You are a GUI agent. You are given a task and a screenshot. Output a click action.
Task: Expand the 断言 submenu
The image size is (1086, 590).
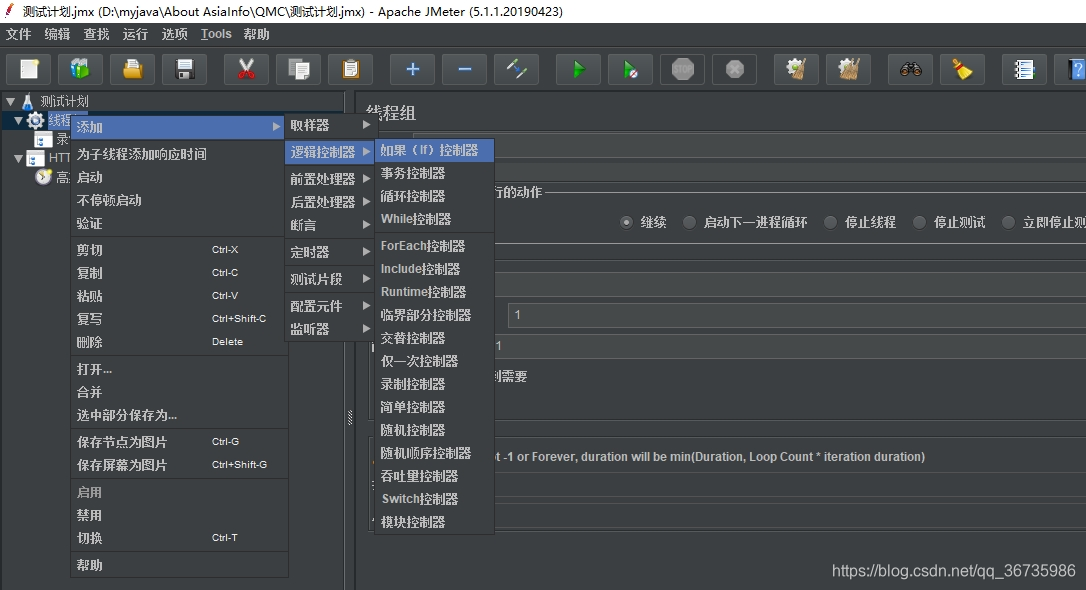pos(330,225)
